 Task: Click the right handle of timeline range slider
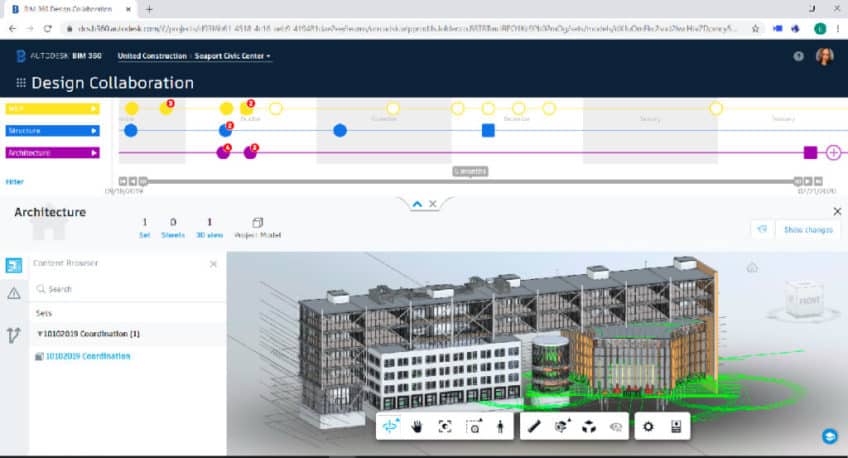797,182
